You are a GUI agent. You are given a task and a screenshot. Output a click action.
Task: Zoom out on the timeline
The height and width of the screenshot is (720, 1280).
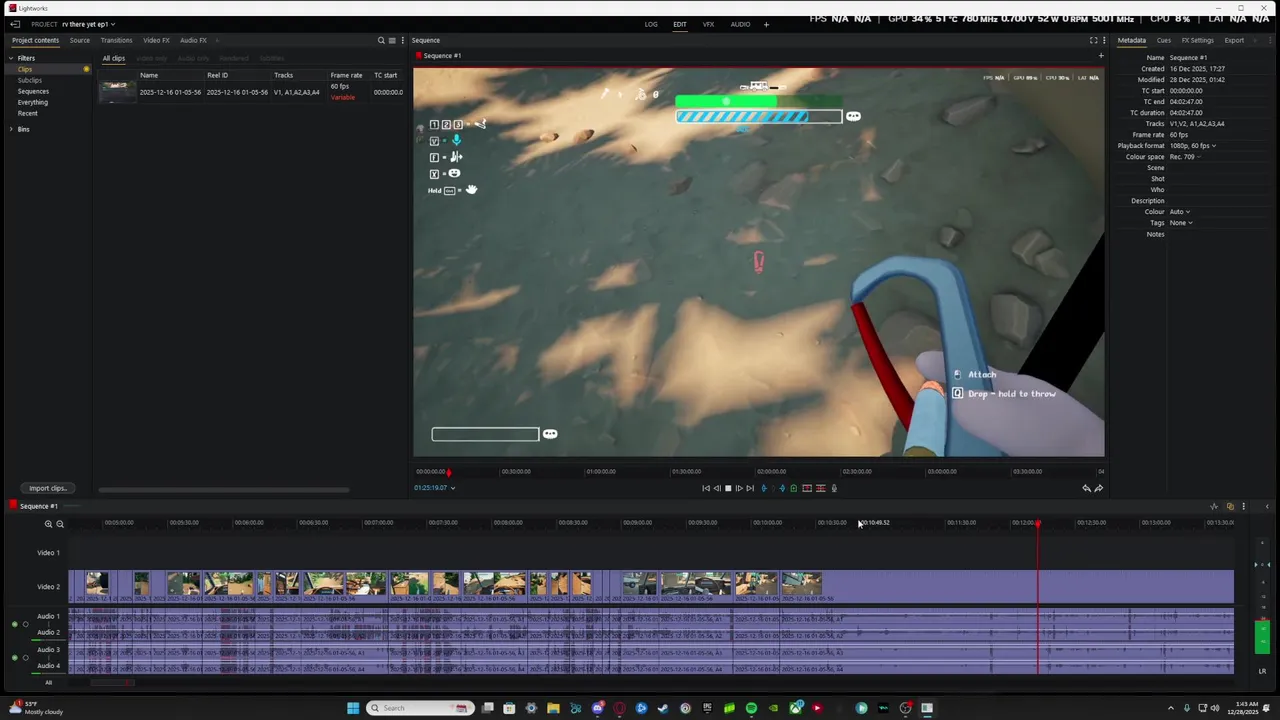tap(60, 524)
